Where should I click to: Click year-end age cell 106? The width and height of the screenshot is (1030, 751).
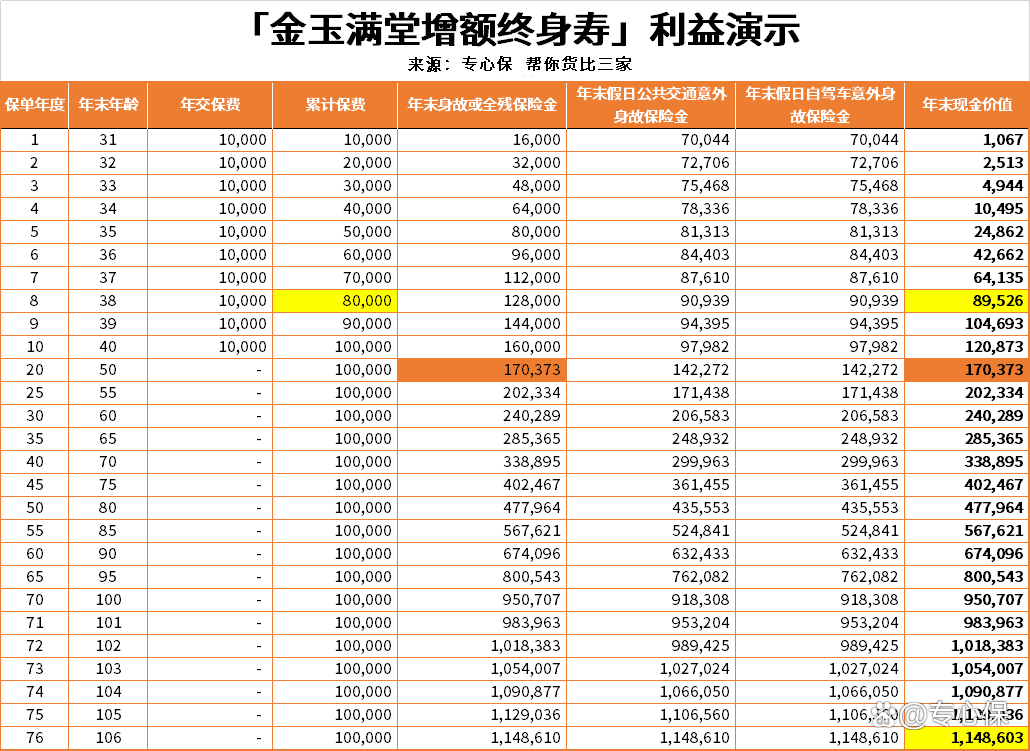pyautogui.click(x=109, y=738)
